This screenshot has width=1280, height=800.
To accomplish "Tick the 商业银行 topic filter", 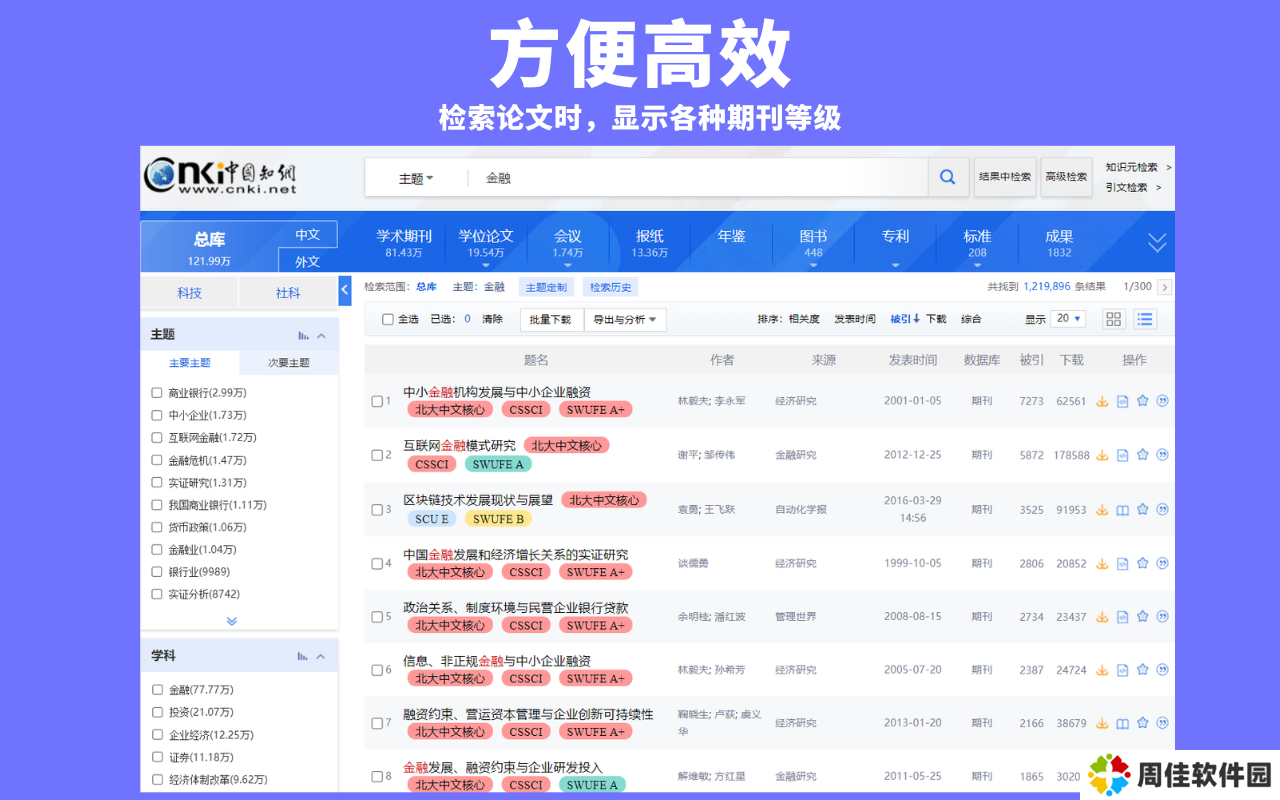I will pyautogui.click(x=157, y=393).
